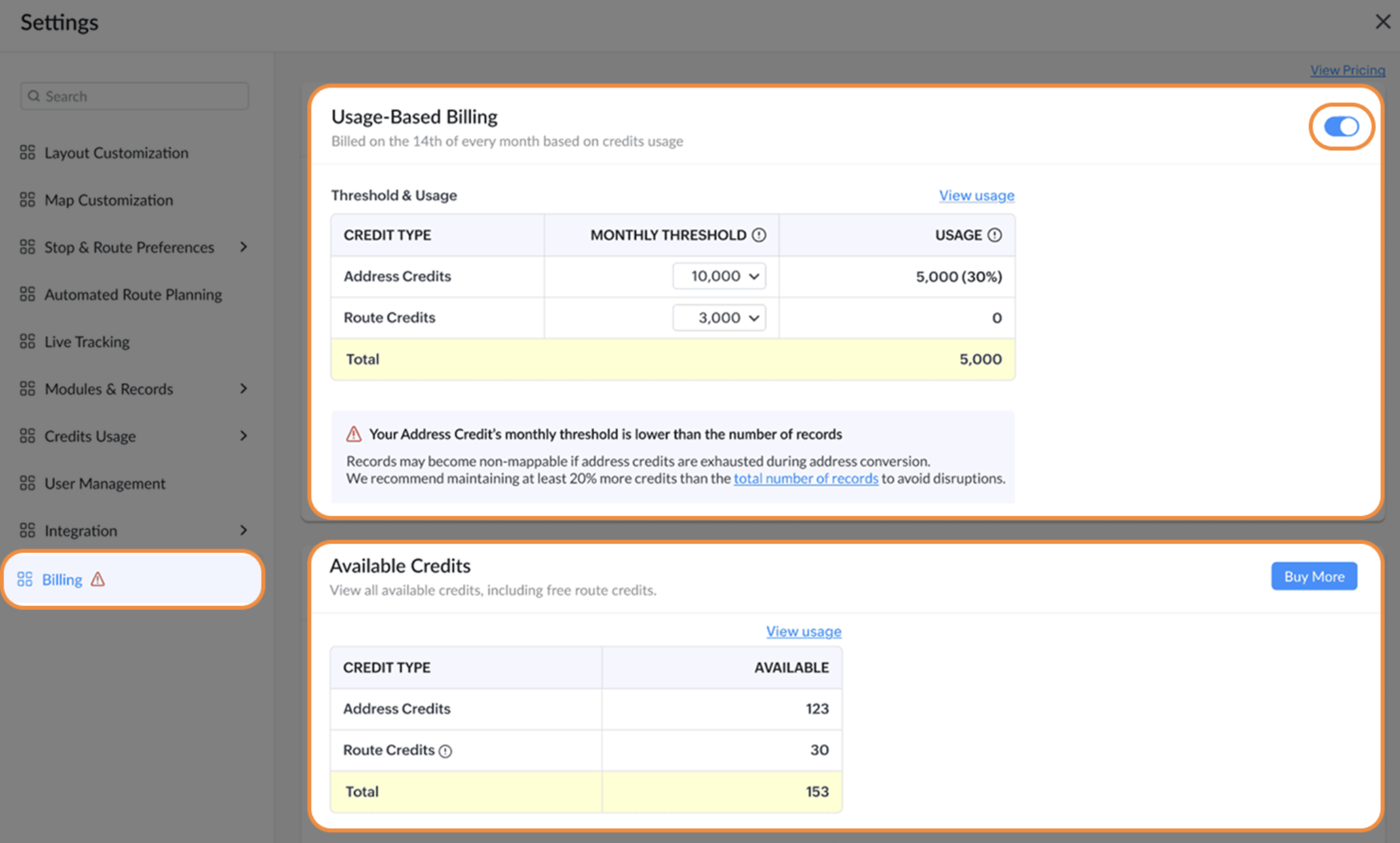Click the Billing warning triangle icon
1400x843 pixels.
98,579
